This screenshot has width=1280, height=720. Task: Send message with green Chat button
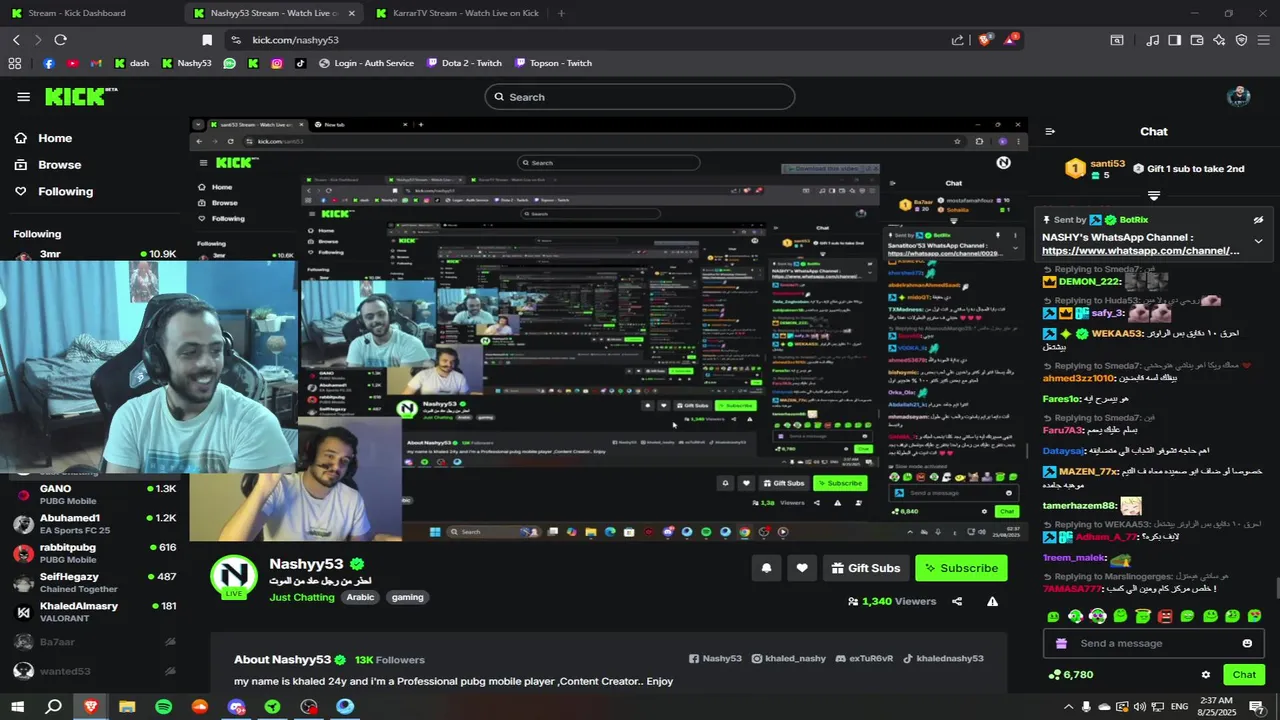pyautogui.click(x=1244, y=675)
